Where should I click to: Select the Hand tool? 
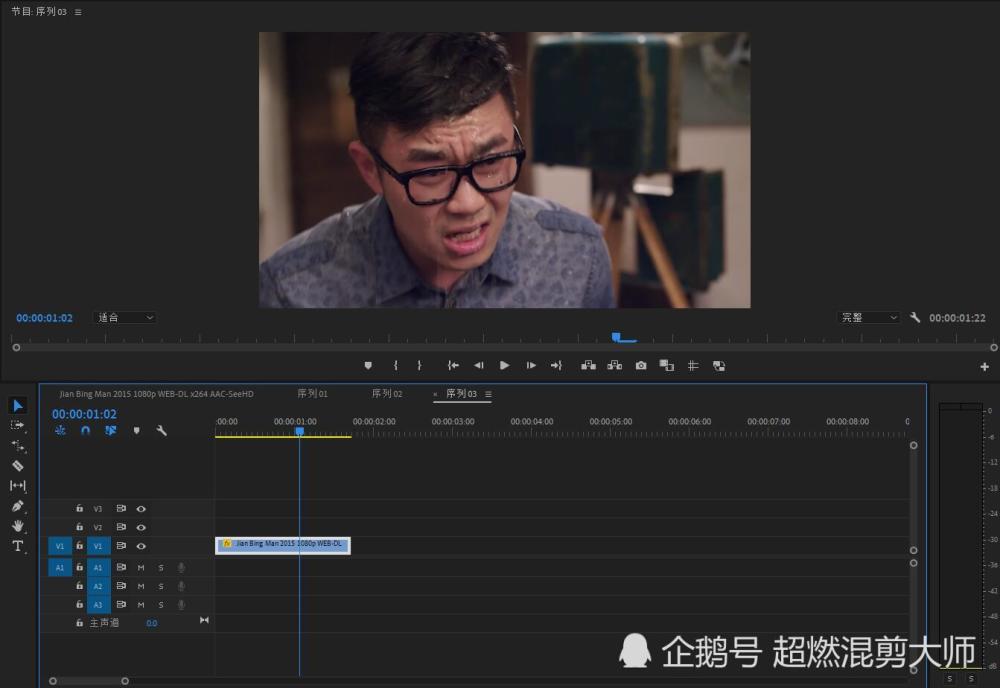[18, 526]
